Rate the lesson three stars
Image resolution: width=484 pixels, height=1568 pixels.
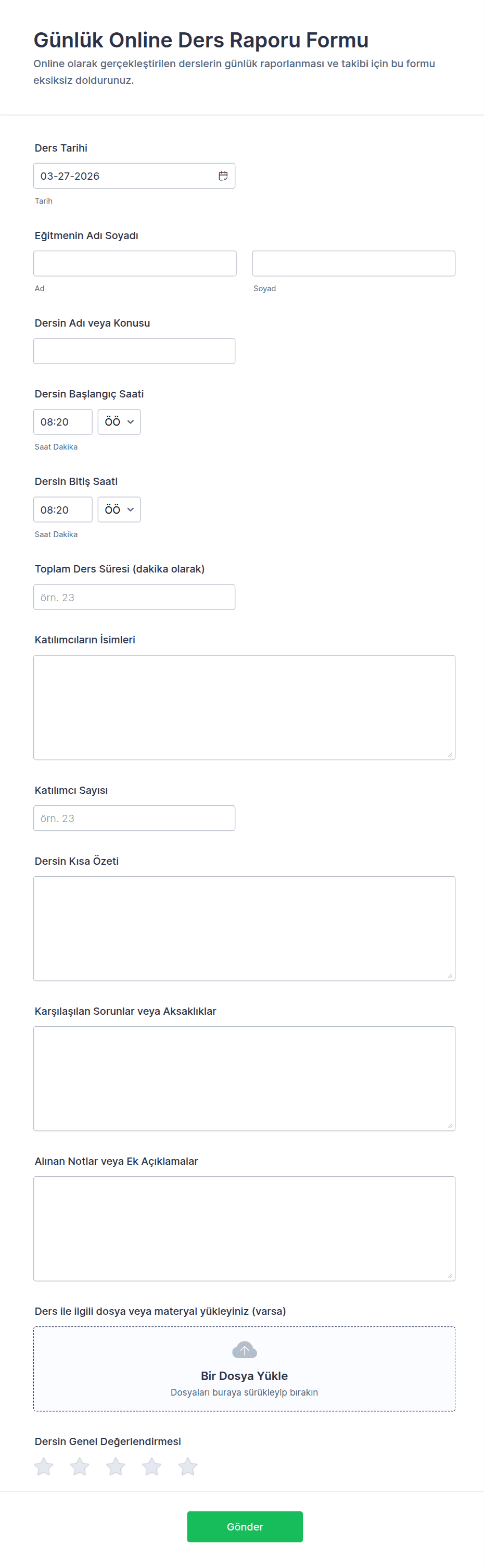[x=116, y=1466]
